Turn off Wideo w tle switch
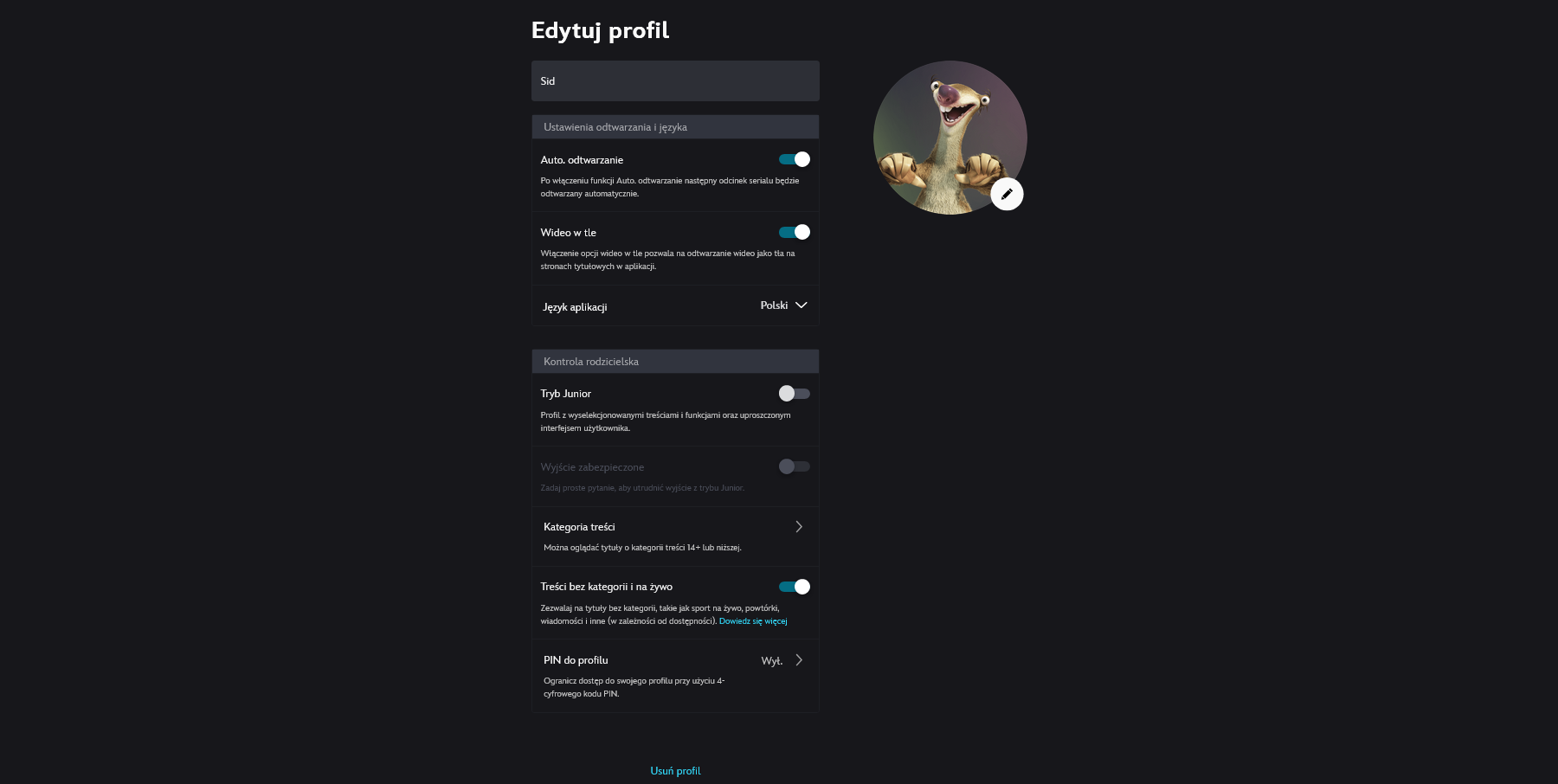 [795, 232]
